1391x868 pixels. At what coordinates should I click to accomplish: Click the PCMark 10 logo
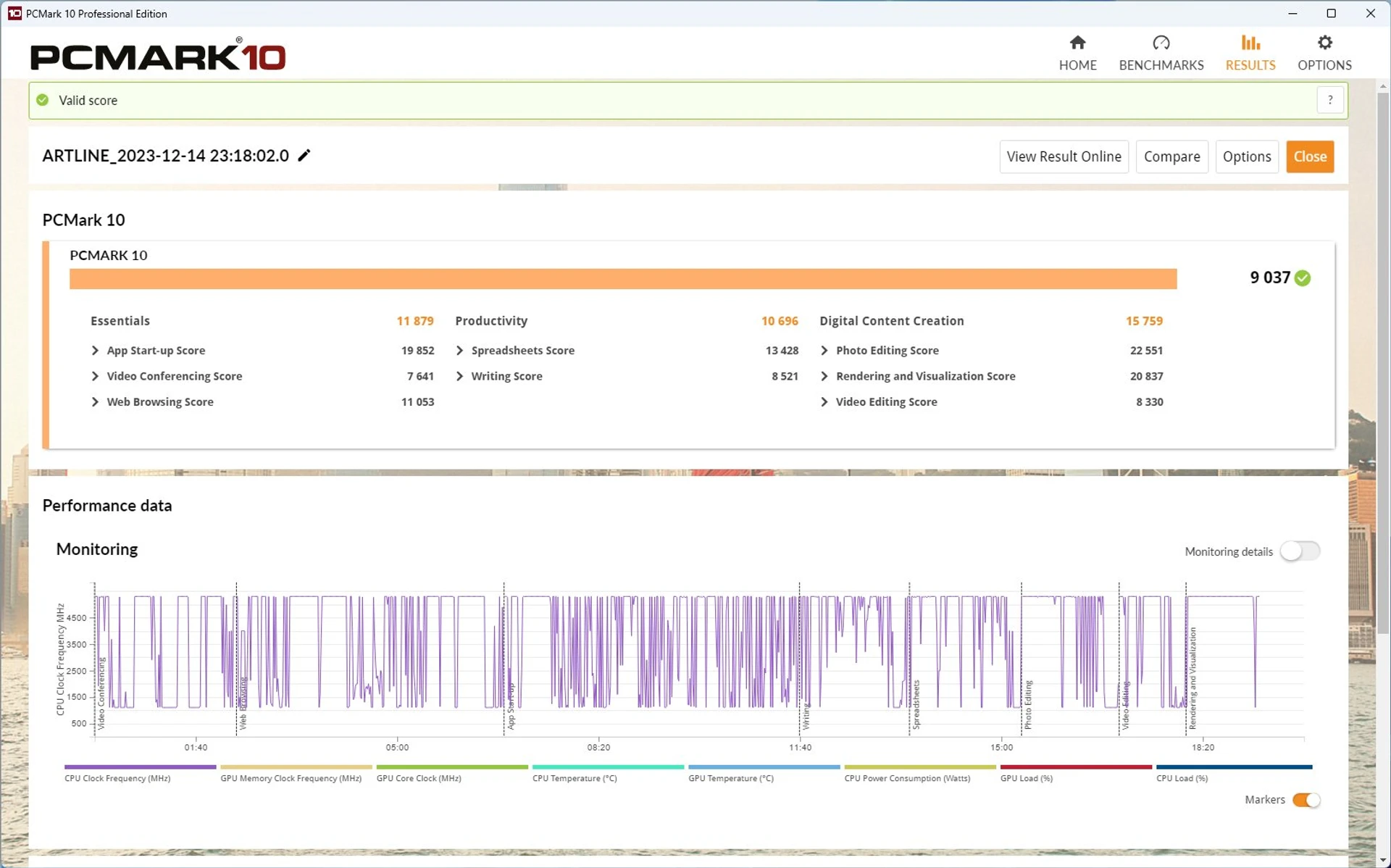pyautogui.click(x=158, y=55)
